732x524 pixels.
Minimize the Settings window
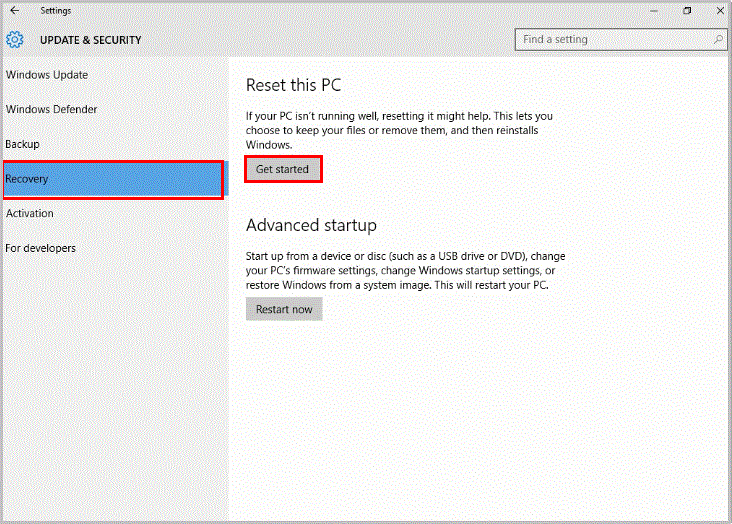coord(654,10)
